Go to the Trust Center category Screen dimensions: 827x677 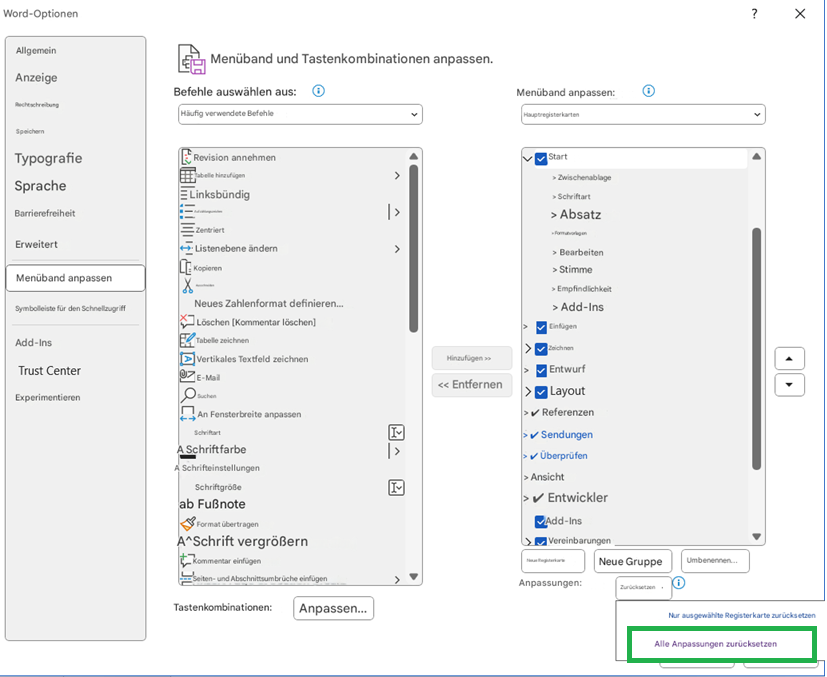(50, 371)
